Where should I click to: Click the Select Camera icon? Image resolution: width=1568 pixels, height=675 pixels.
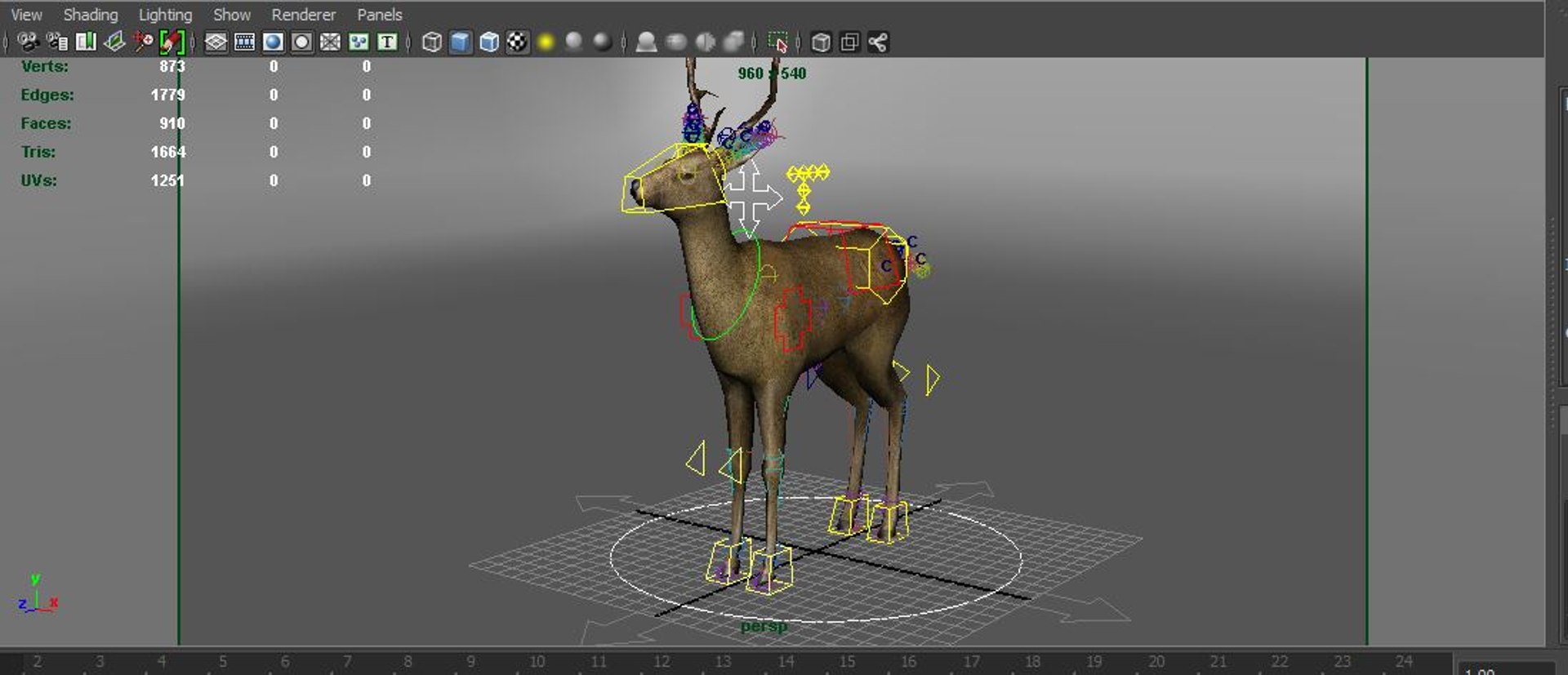[x=29, y=42]
